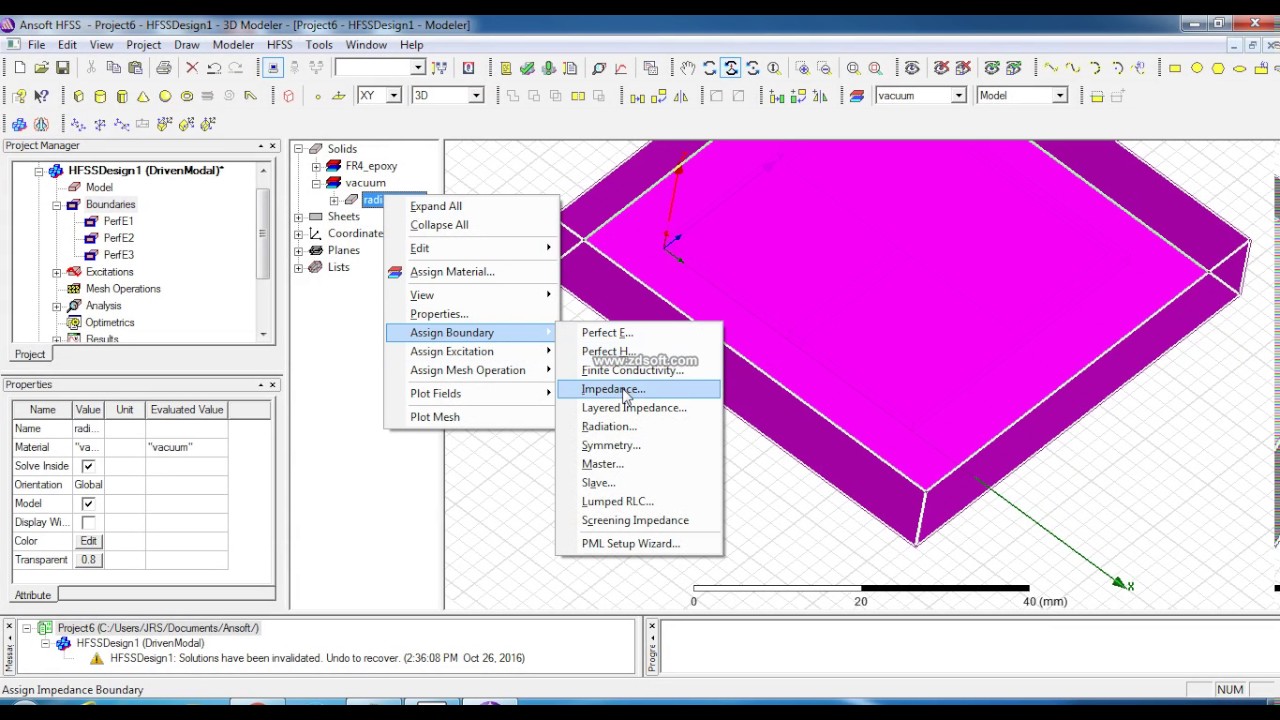The height and width of the screenshot is (720, 1280).
Task: Click the green Validate checkmark icon
Action: (527, 68)
